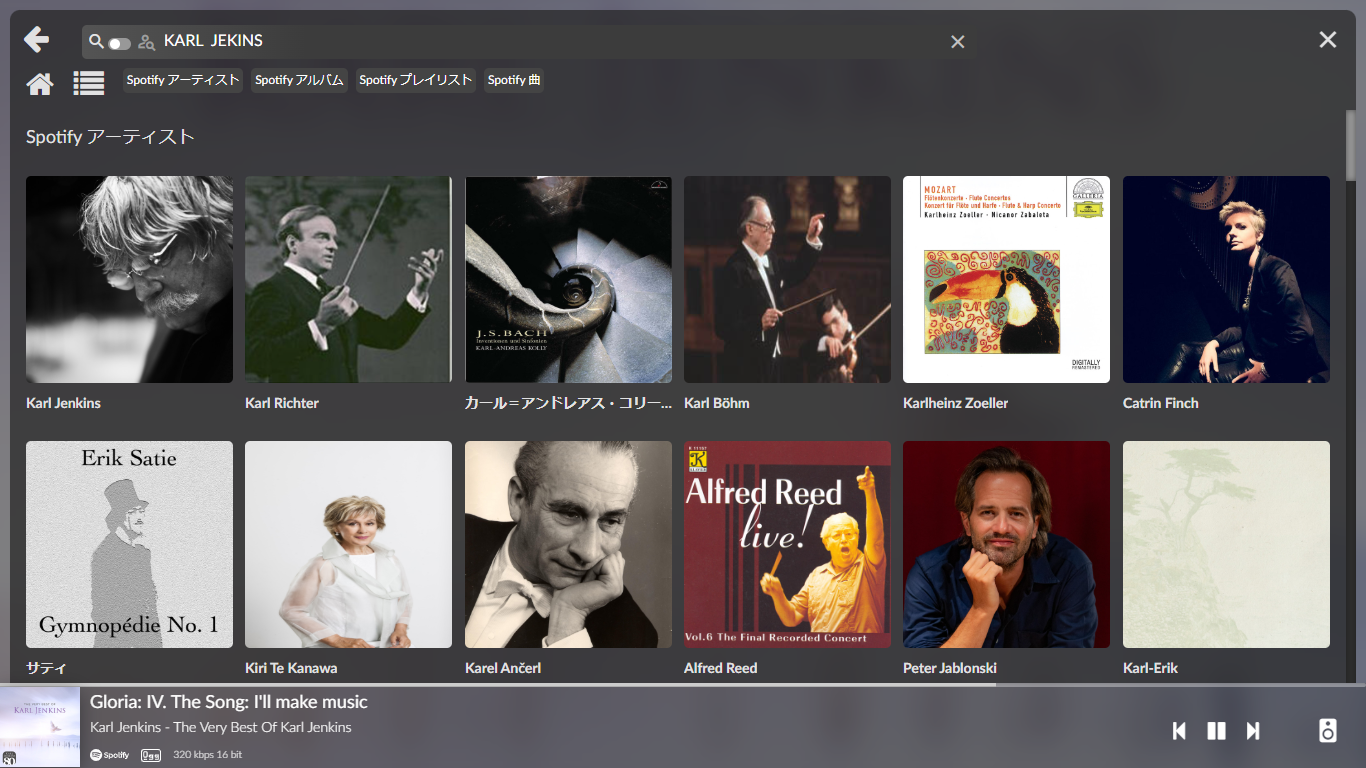Clear the search text with X
The image size is (1366, 768).
957,42
